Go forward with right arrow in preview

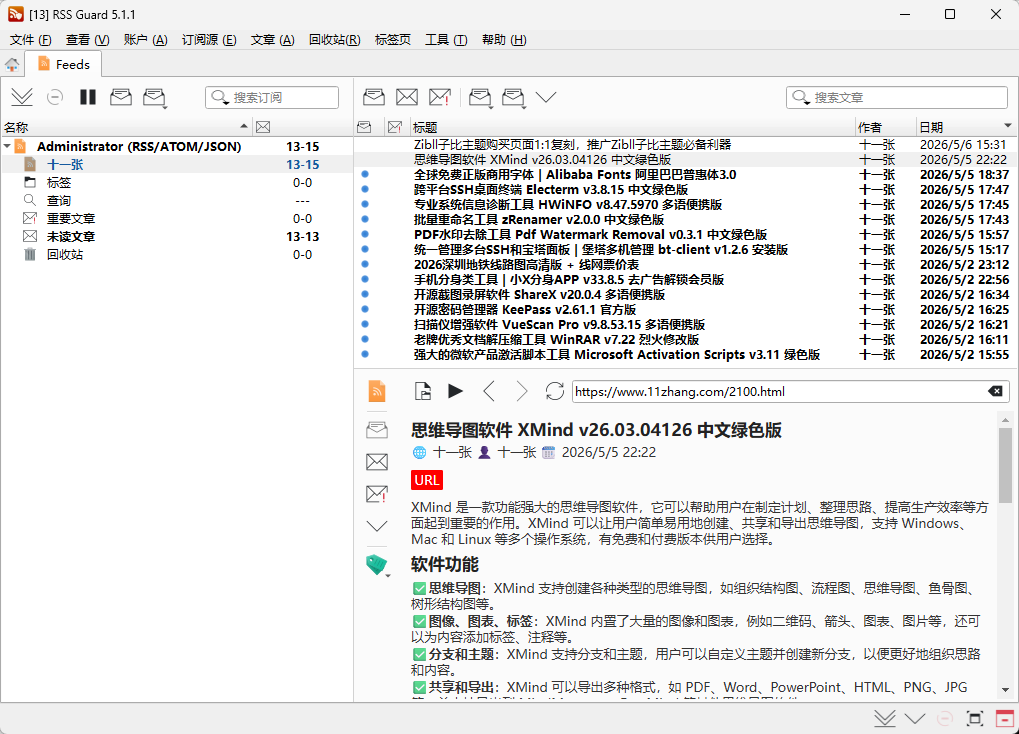pos(522,391)
